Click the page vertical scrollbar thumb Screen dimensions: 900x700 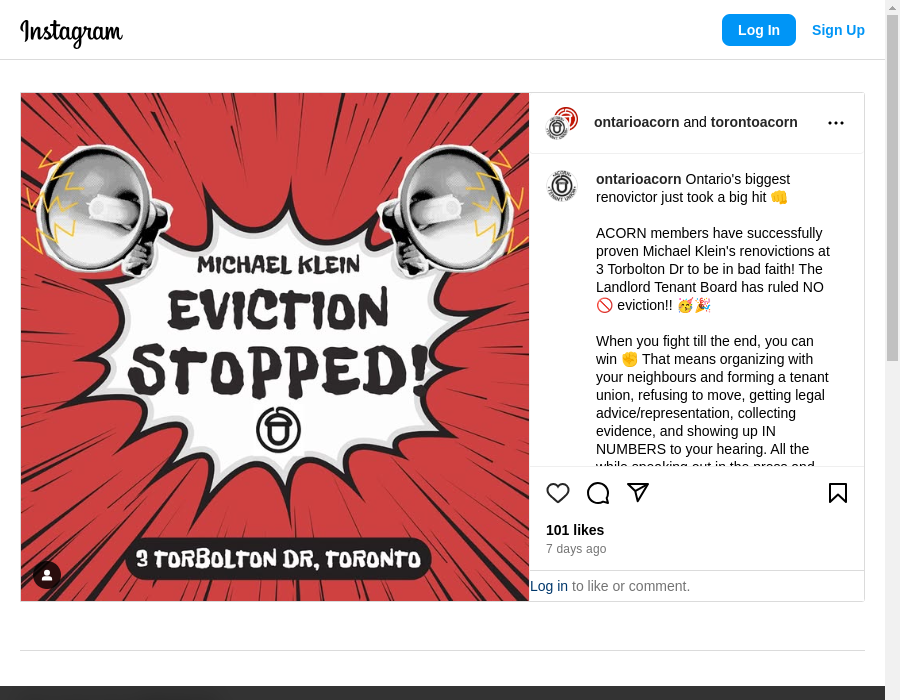[x=892, y=188]
